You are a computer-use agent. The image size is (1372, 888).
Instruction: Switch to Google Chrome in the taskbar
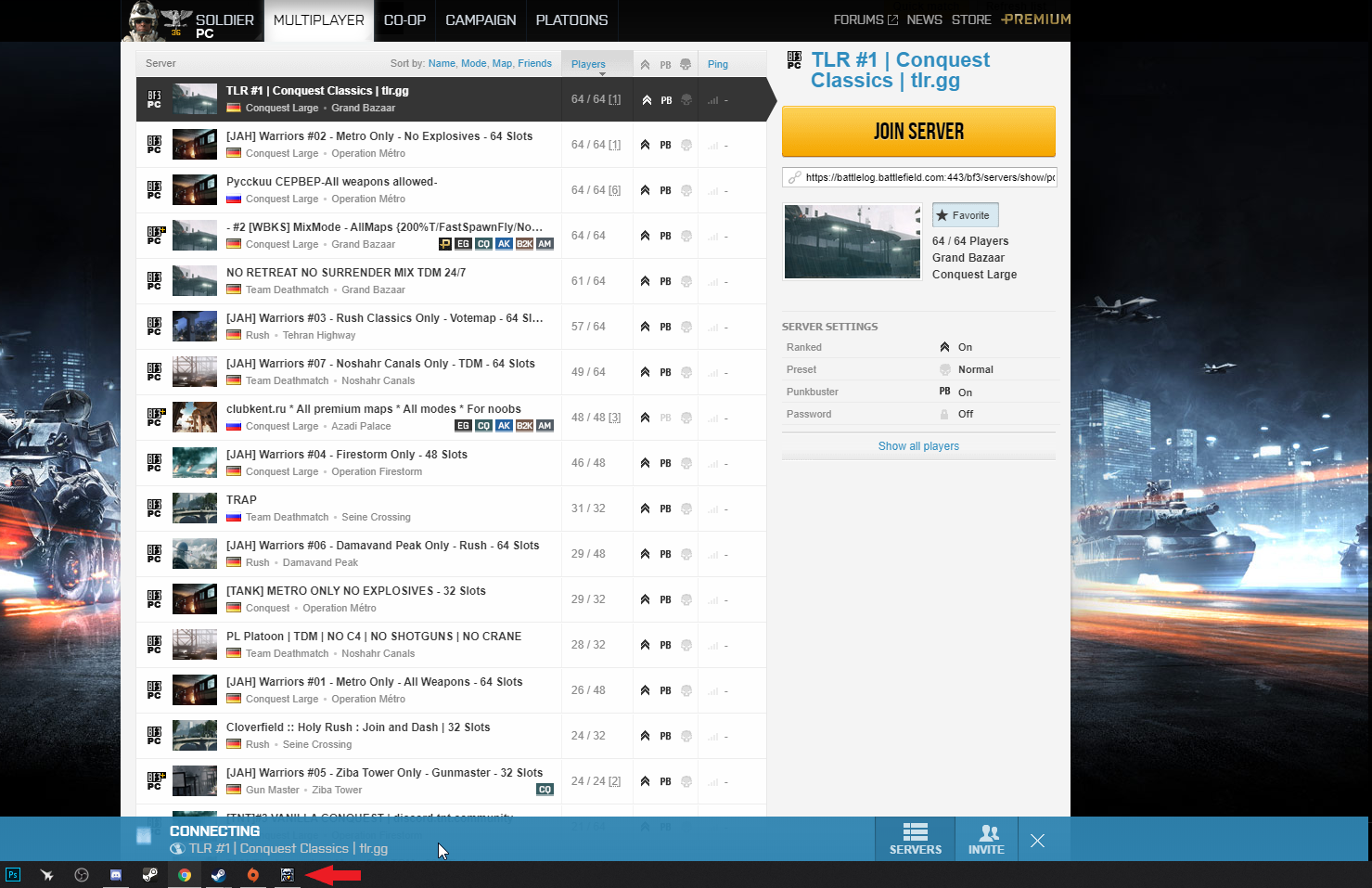point(185,875)
